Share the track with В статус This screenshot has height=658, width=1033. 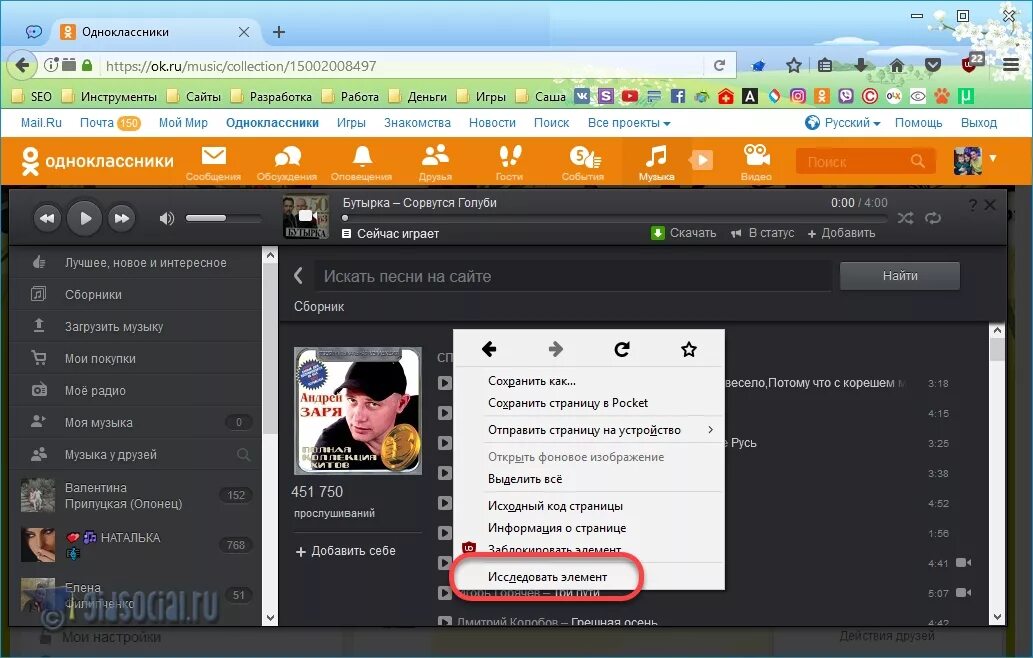click(762, 233)
